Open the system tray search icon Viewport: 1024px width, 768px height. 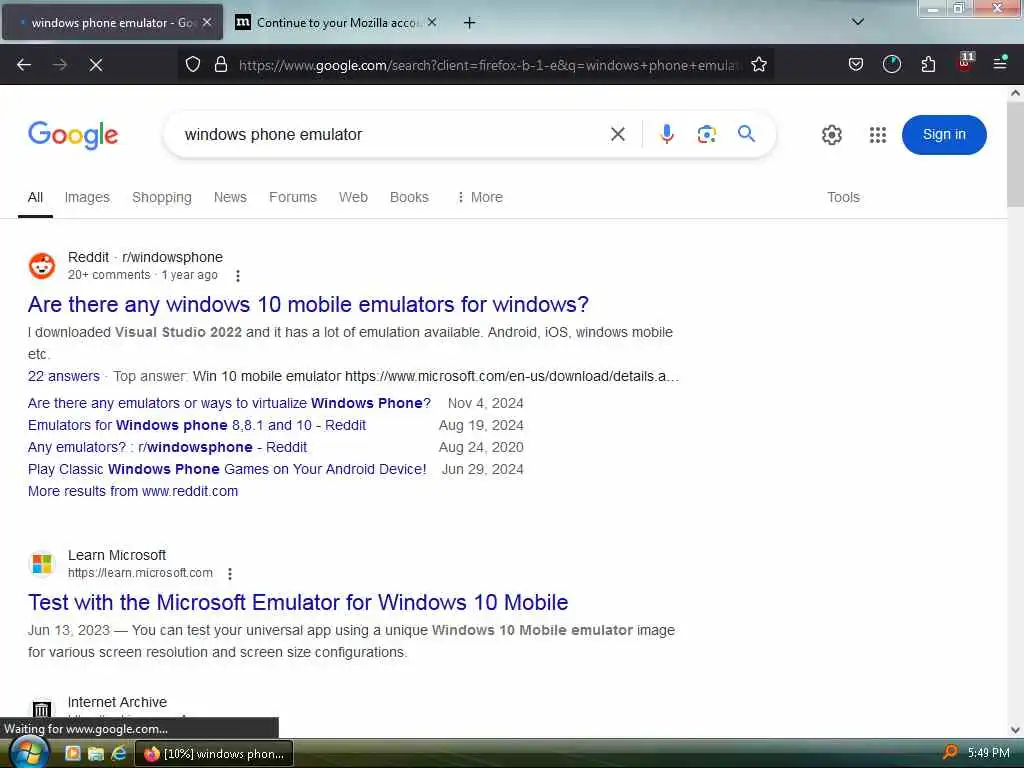[x=950, y=753]
